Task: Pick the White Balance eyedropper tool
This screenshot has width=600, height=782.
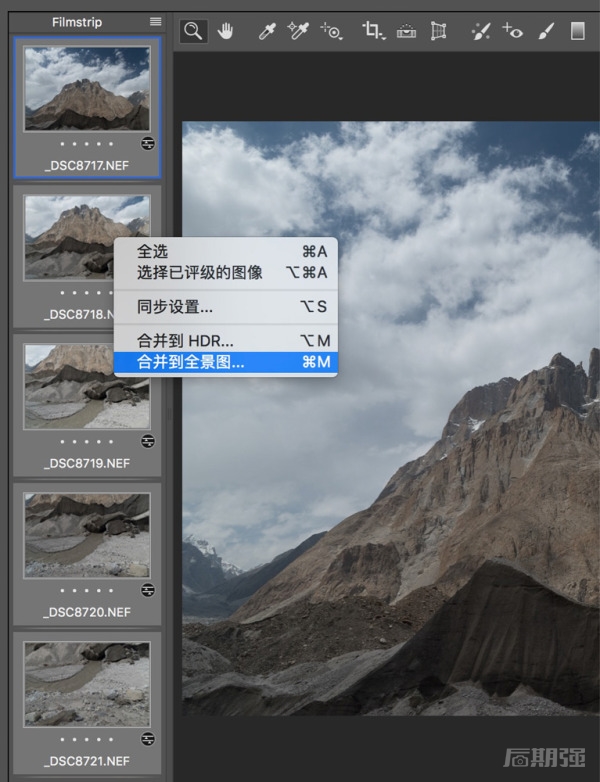Action: tap(267, 31)
